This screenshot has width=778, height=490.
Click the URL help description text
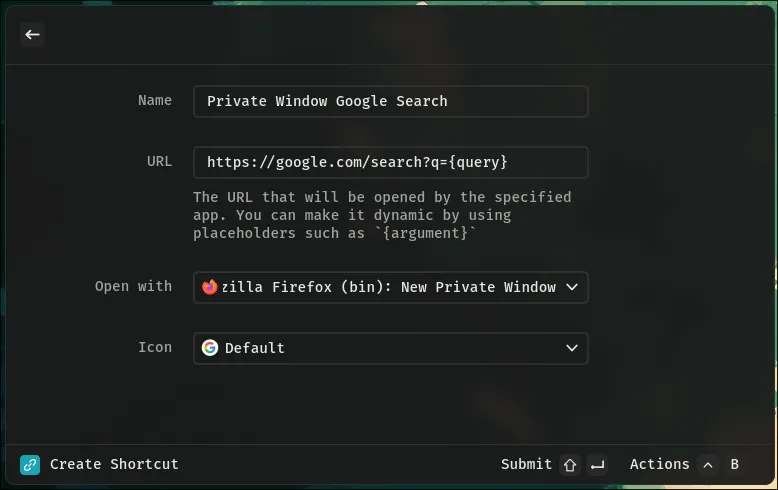click(382, 215)
